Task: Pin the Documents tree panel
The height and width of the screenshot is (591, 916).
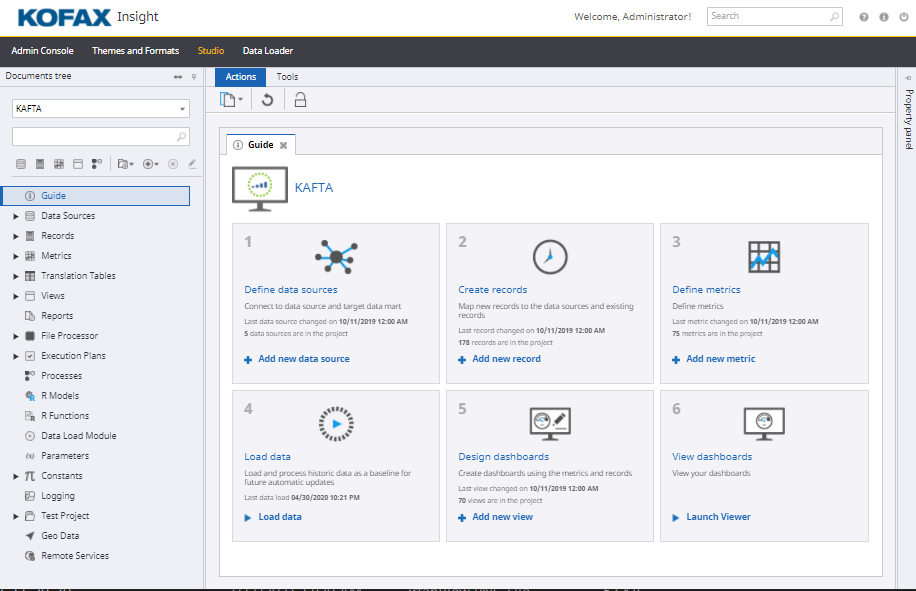Action: coord(194,77)
